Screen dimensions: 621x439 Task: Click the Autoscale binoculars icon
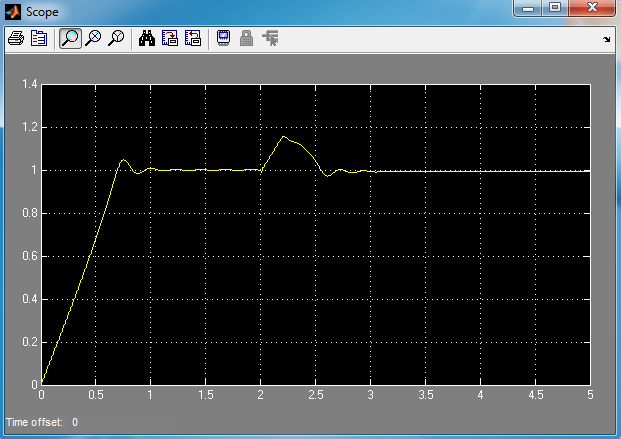(x=147, y=39)
